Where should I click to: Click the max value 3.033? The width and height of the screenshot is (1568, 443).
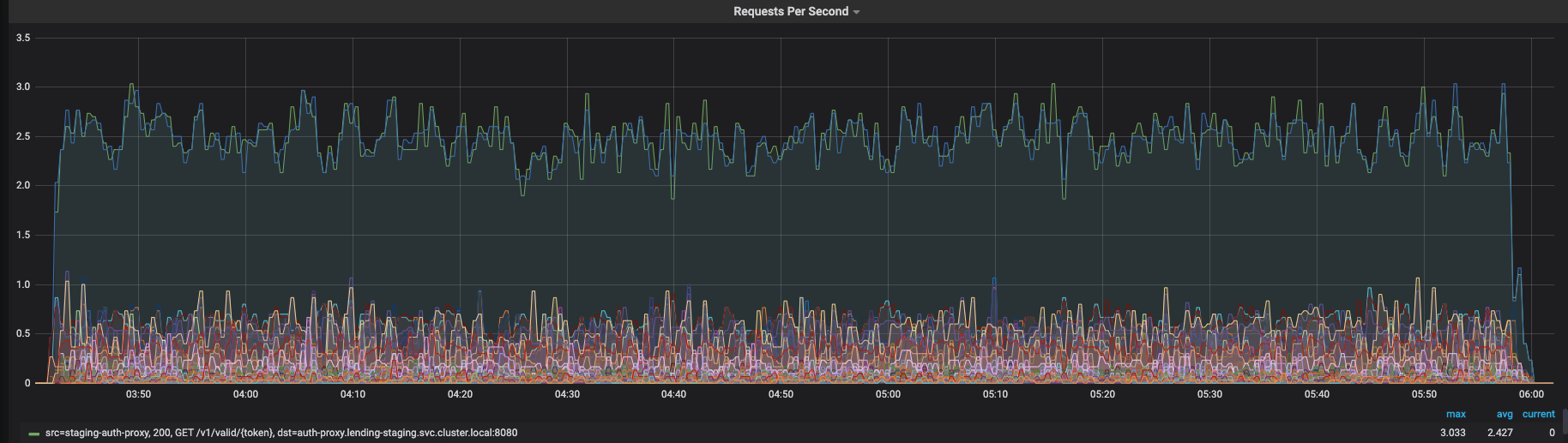click(1452, 433)
